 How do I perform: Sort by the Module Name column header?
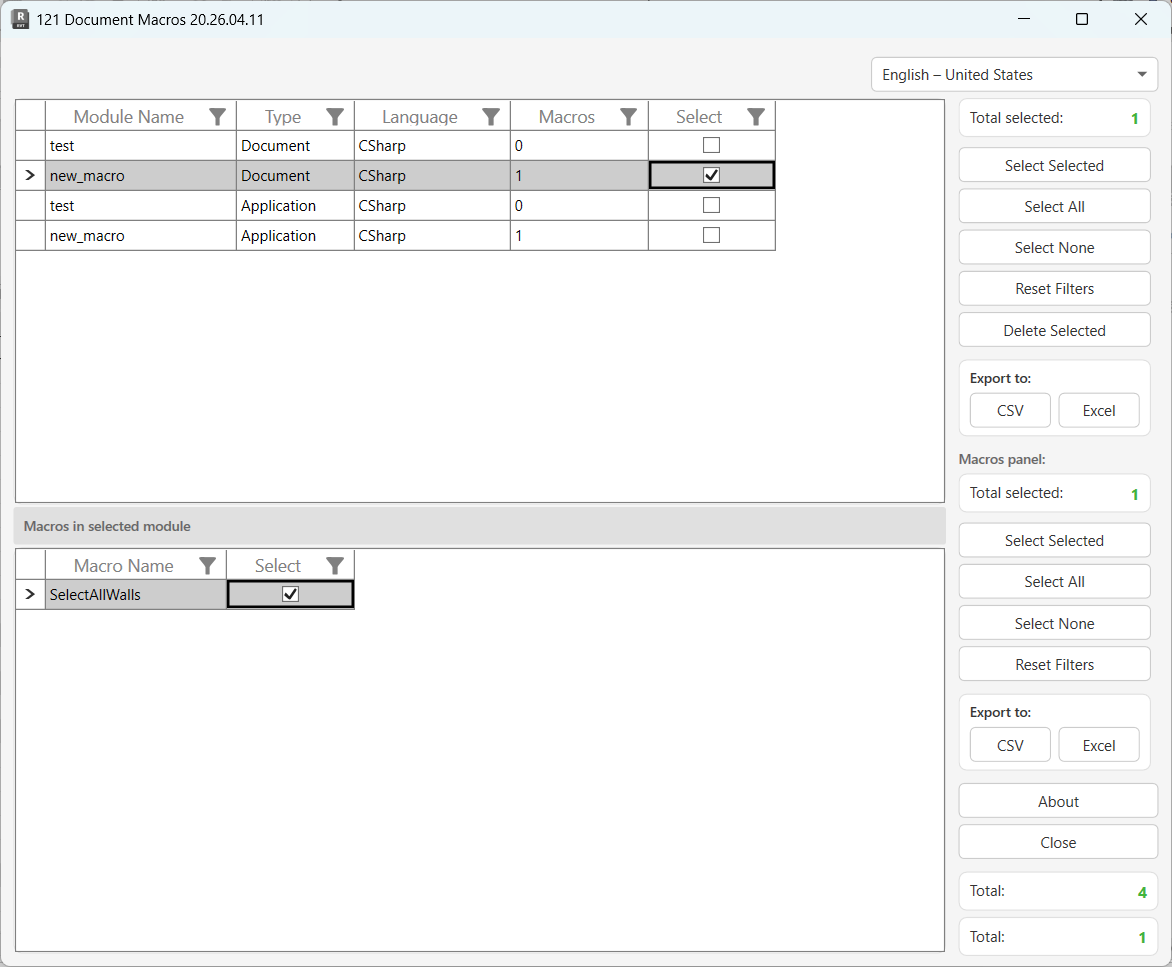pos(129,116)
